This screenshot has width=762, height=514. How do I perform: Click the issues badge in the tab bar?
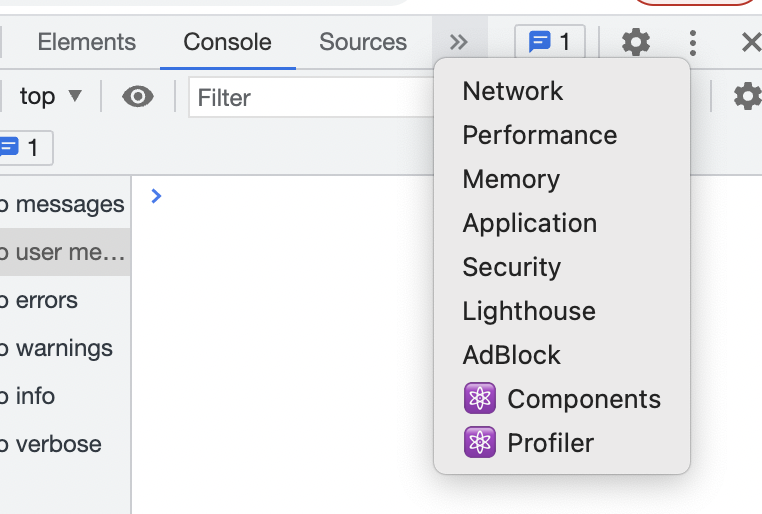pyautogui.click(x=550, y=42)
